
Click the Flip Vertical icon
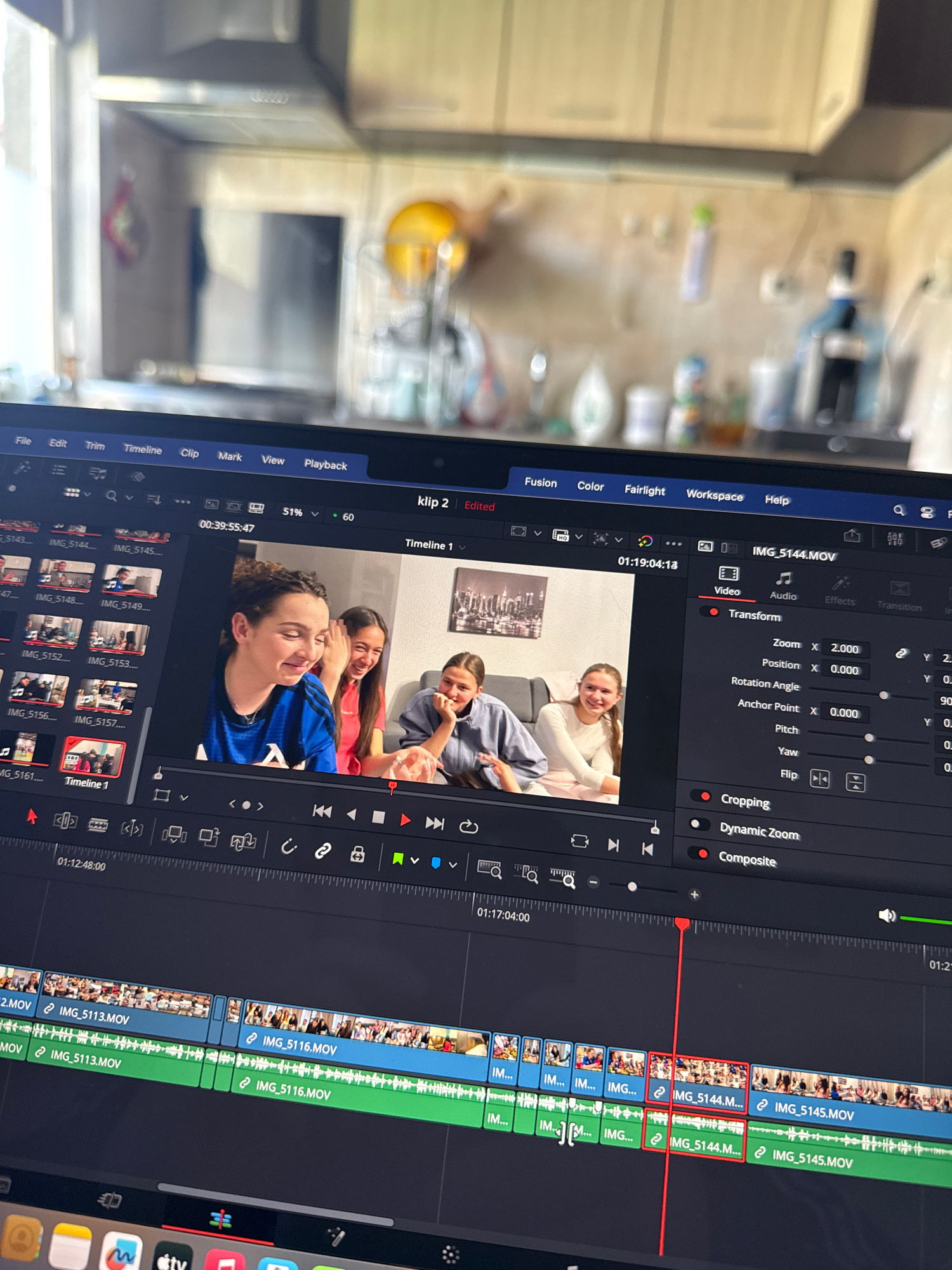856,782
